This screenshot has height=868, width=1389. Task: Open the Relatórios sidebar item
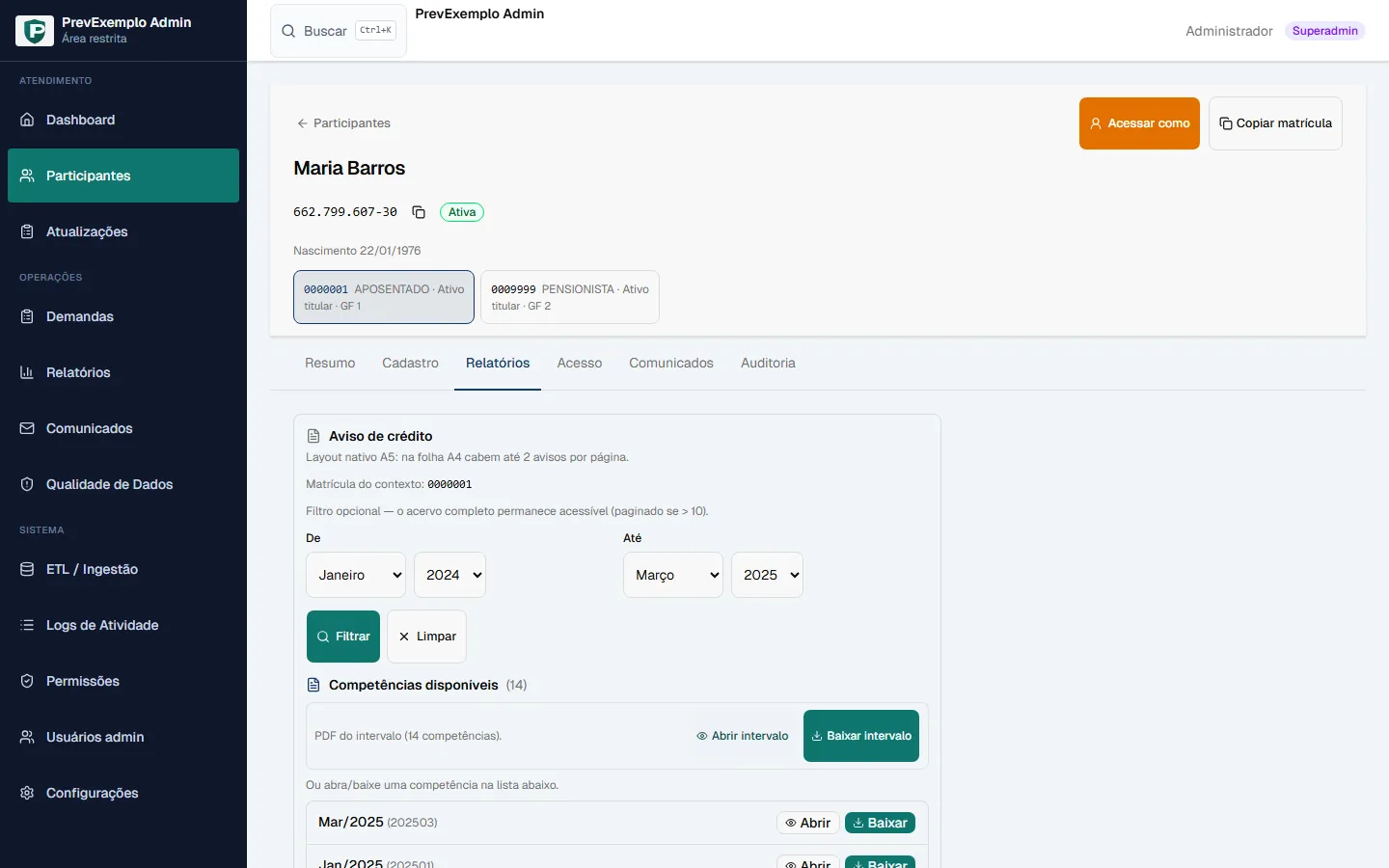(123, 372)
